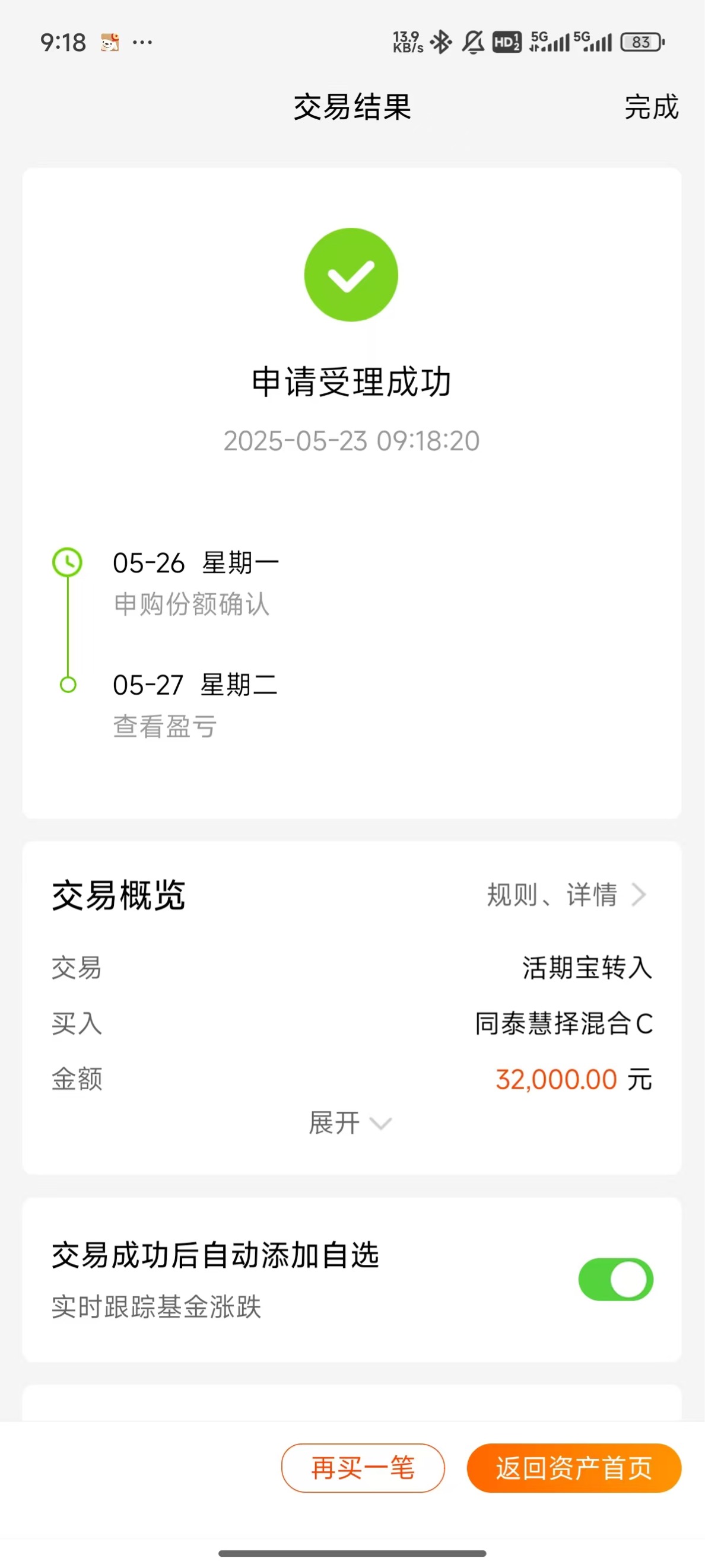
Task: Expand the transaction overview with 展开
Action: tap(350, 1123)
